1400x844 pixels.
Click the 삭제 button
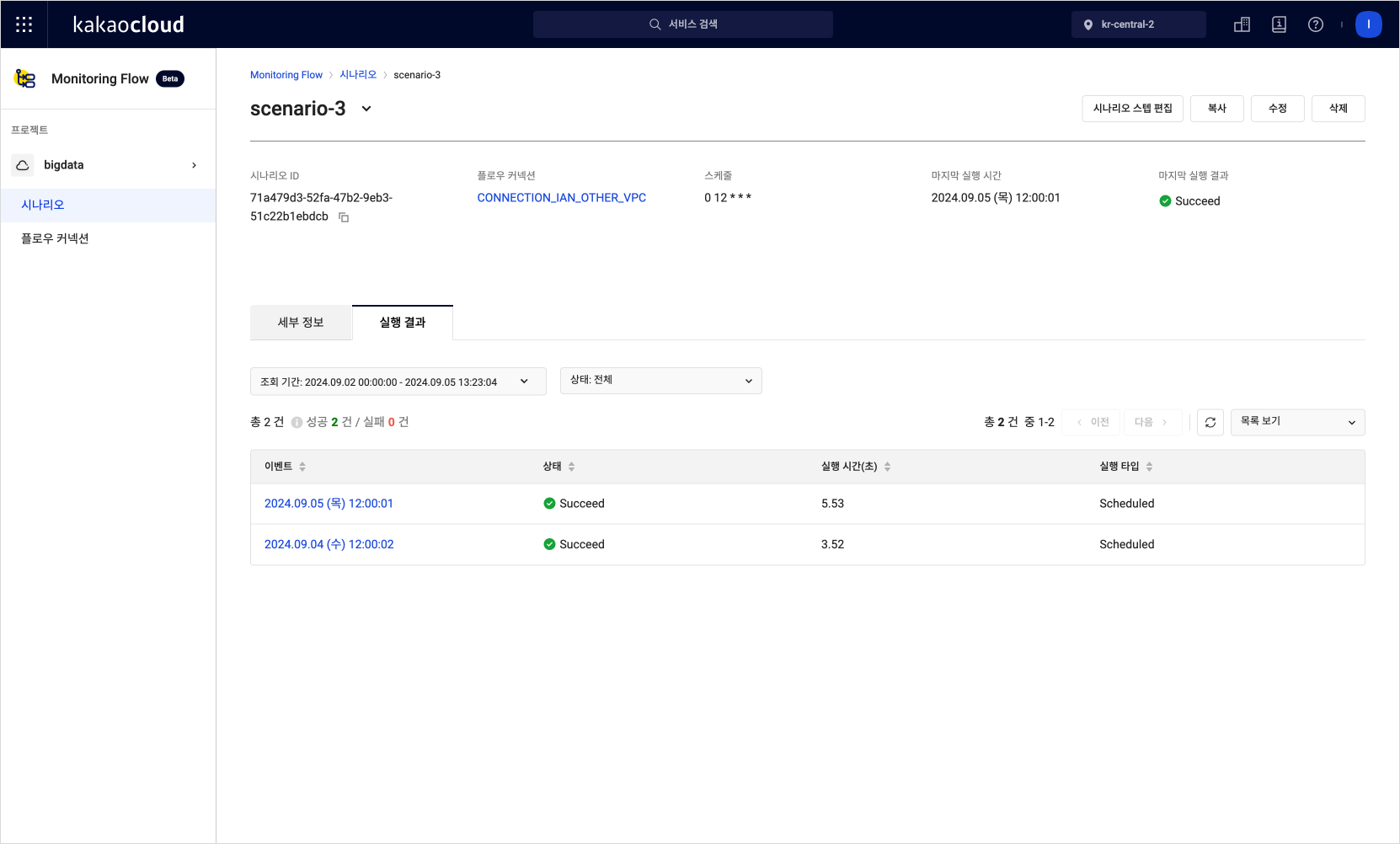(1339, 109)
